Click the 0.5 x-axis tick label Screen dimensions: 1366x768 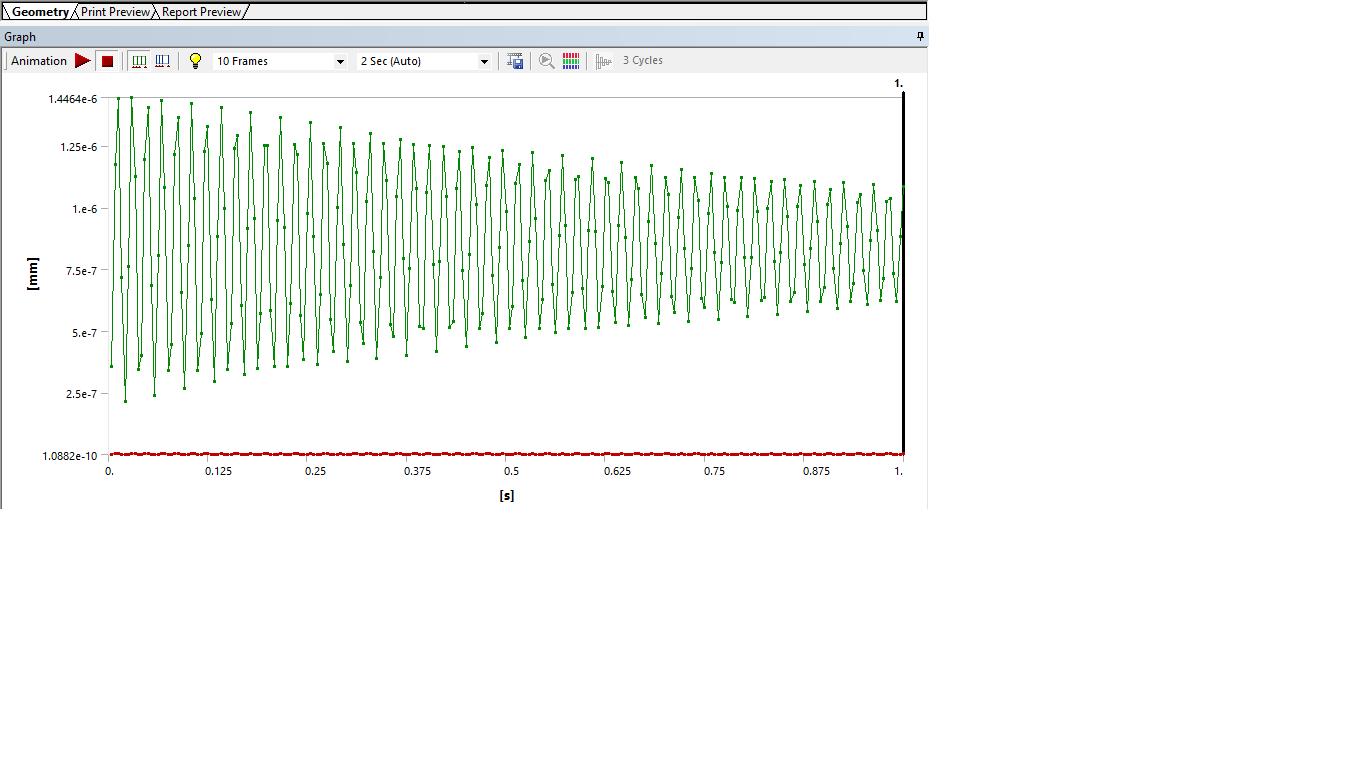click(511, 471)
